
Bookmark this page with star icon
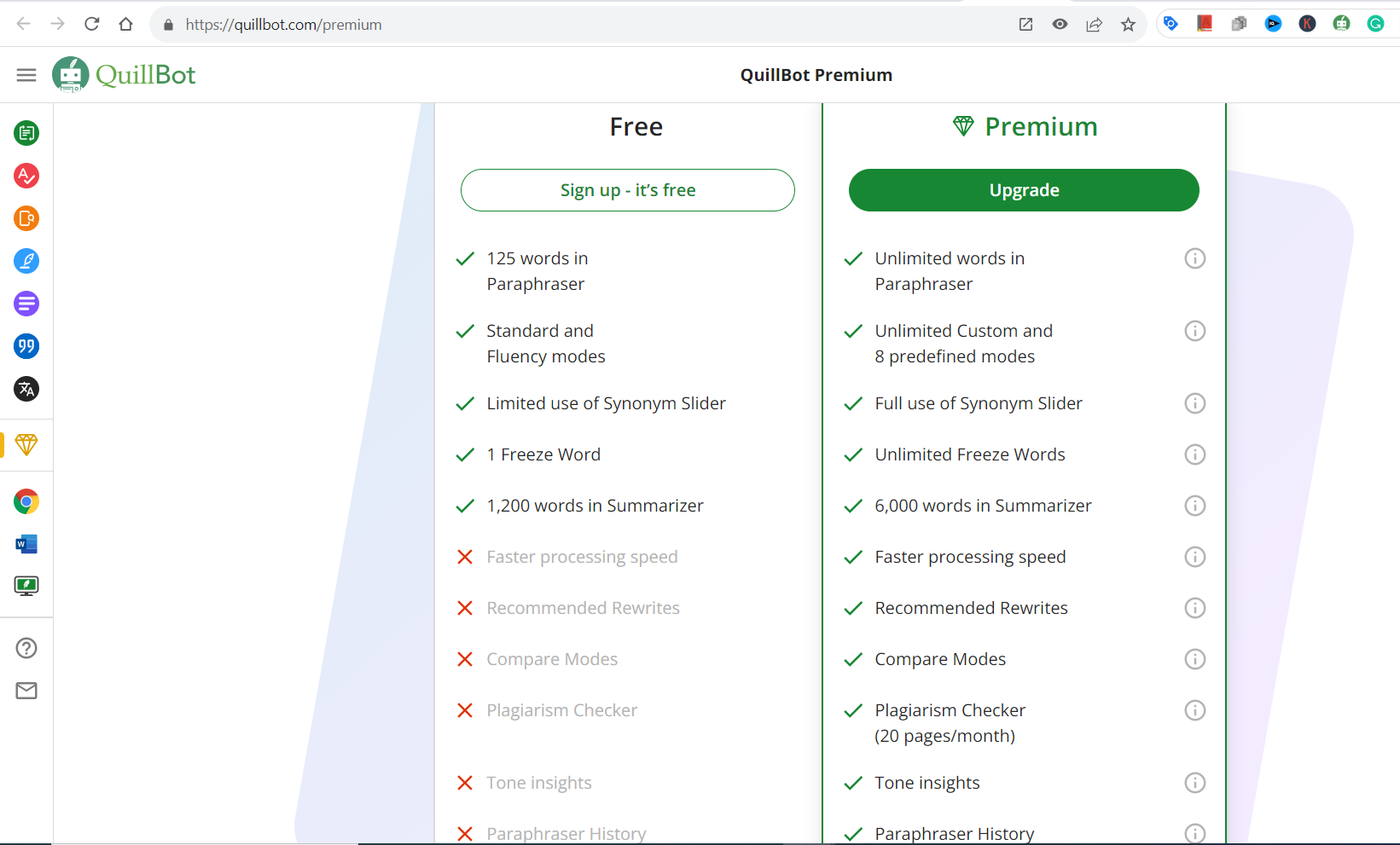click(x=1128, y=25)
